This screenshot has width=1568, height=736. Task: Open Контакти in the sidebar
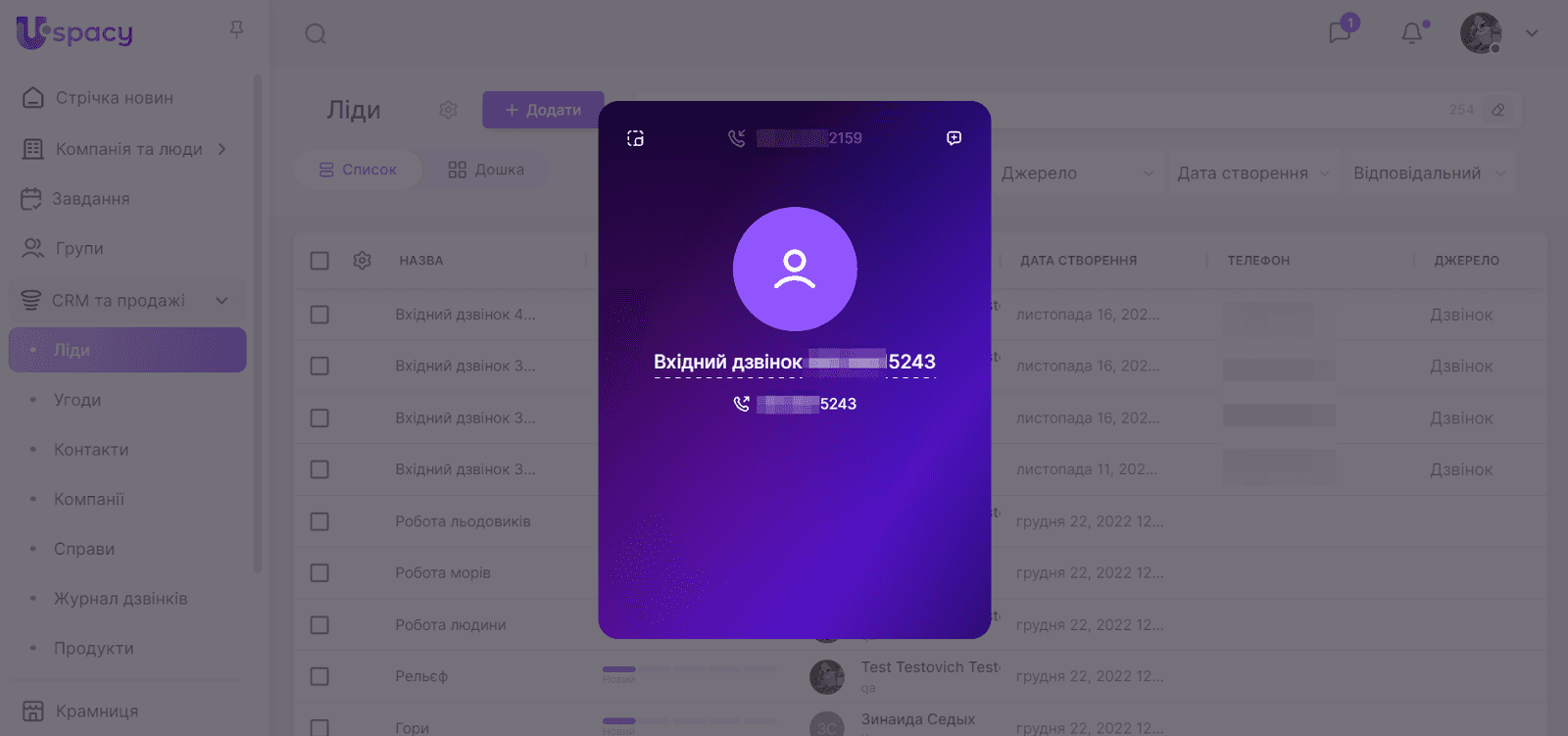tap(91, 450)
